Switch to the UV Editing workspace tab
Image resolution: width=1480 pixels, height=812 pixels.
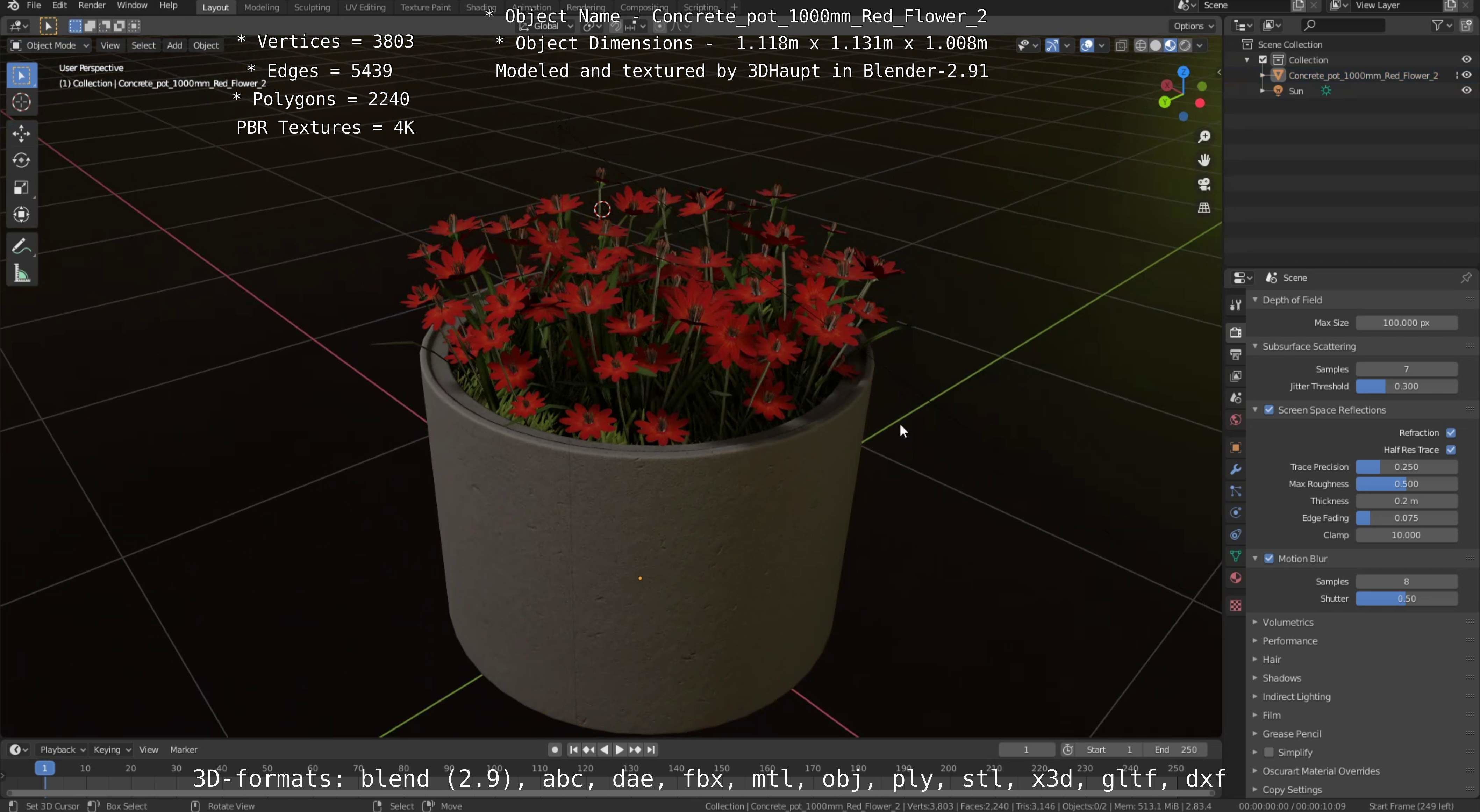point(365,7)
